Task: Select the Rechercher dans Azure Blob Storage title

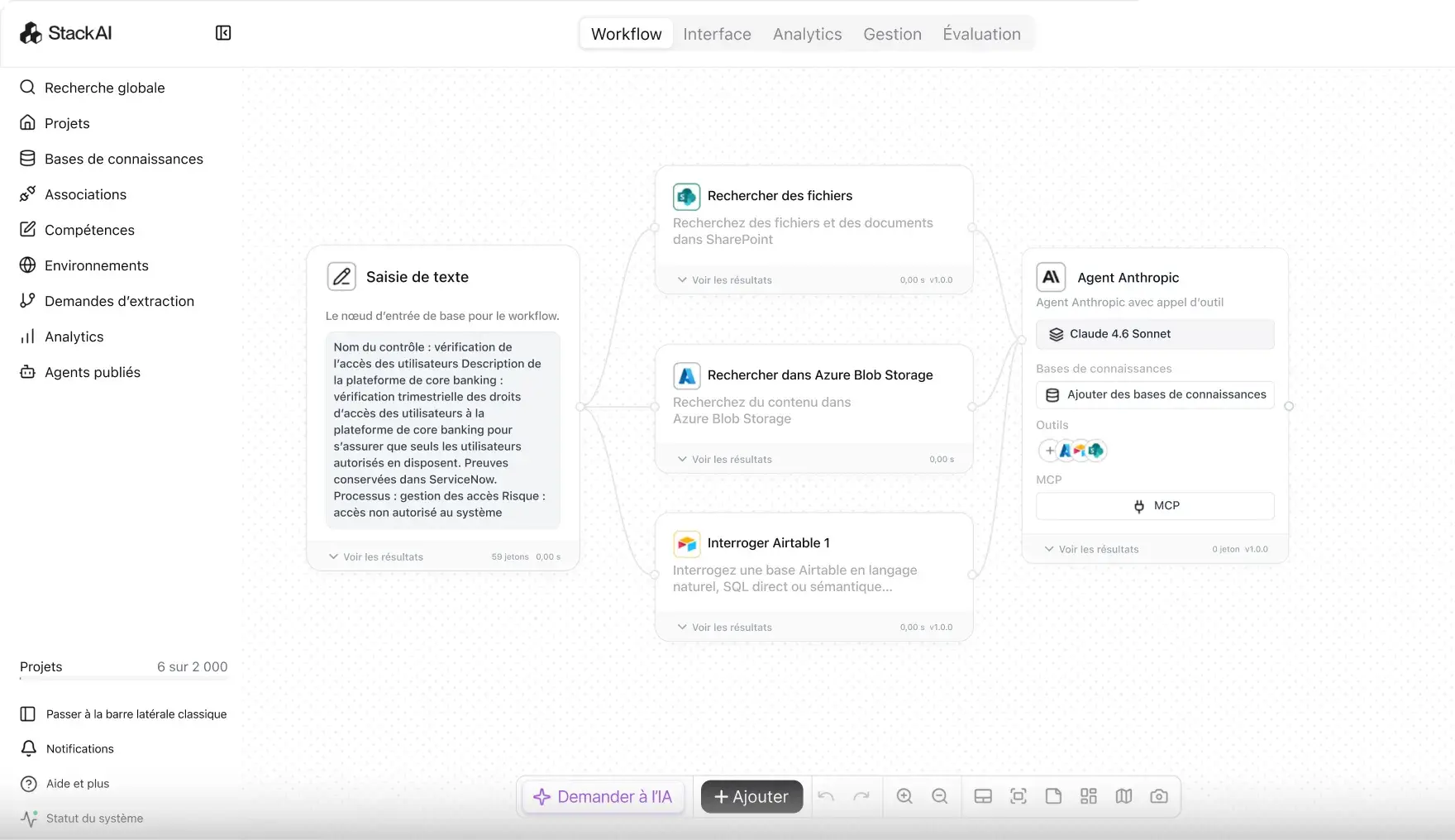Action: click(820, 375)
